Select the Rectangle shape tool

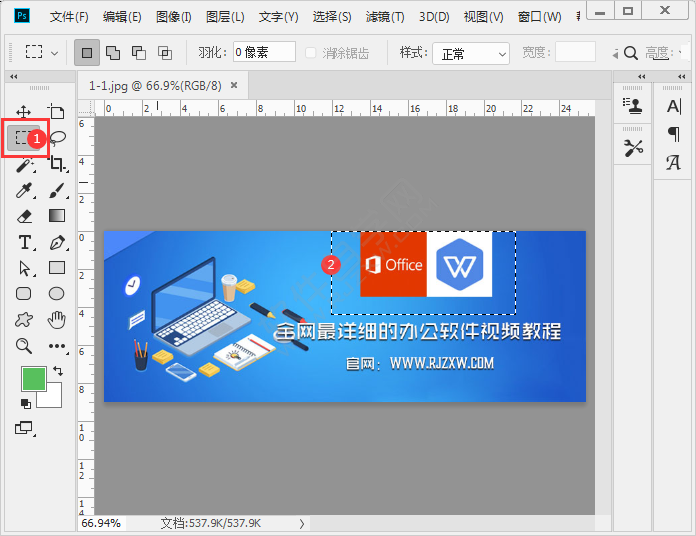[x=57, y=268]
